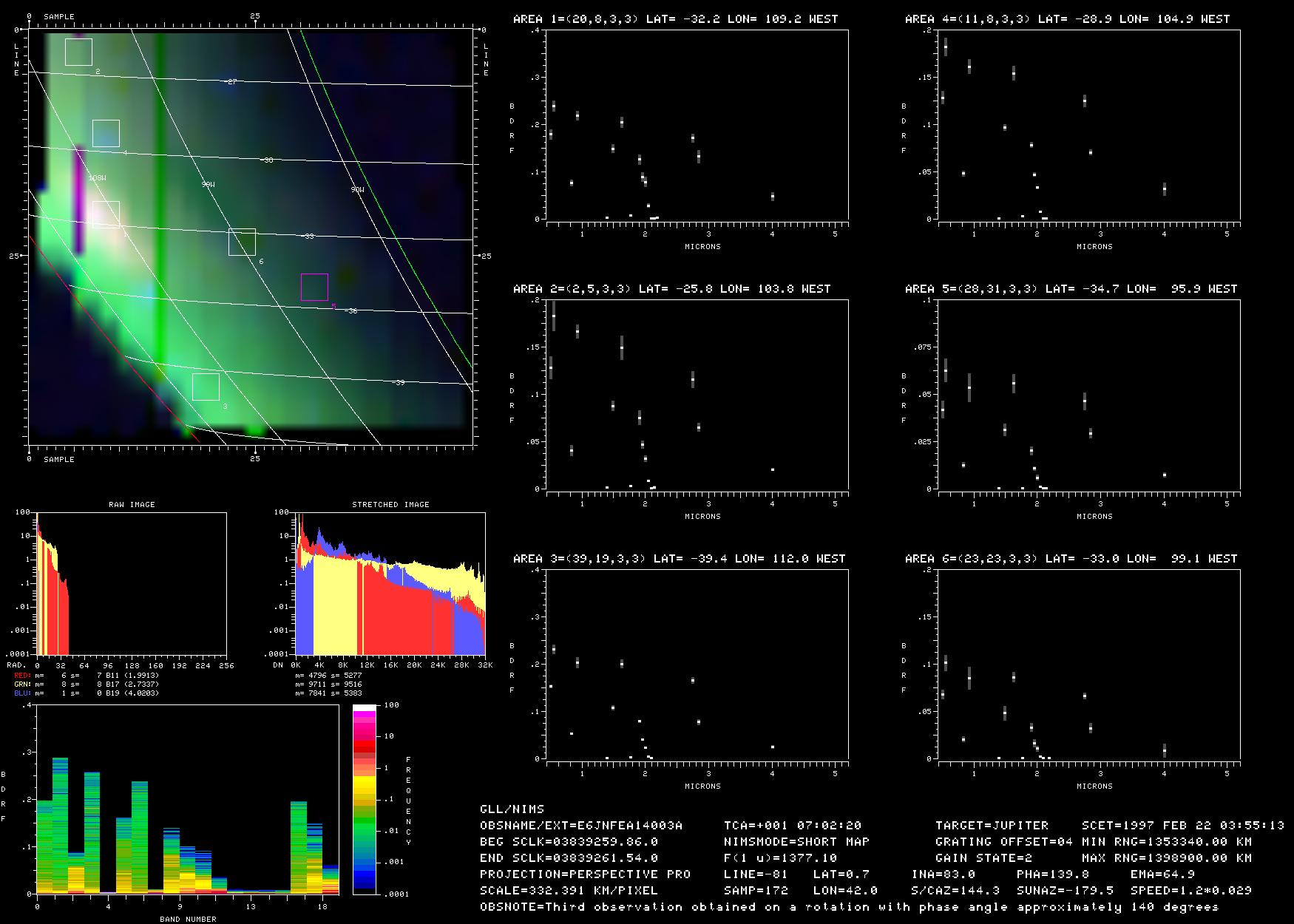
Task: Click the PROJECTION=PERSPECTIVE PRO entry
Action: pyautogui.click(x=585, y=874)
